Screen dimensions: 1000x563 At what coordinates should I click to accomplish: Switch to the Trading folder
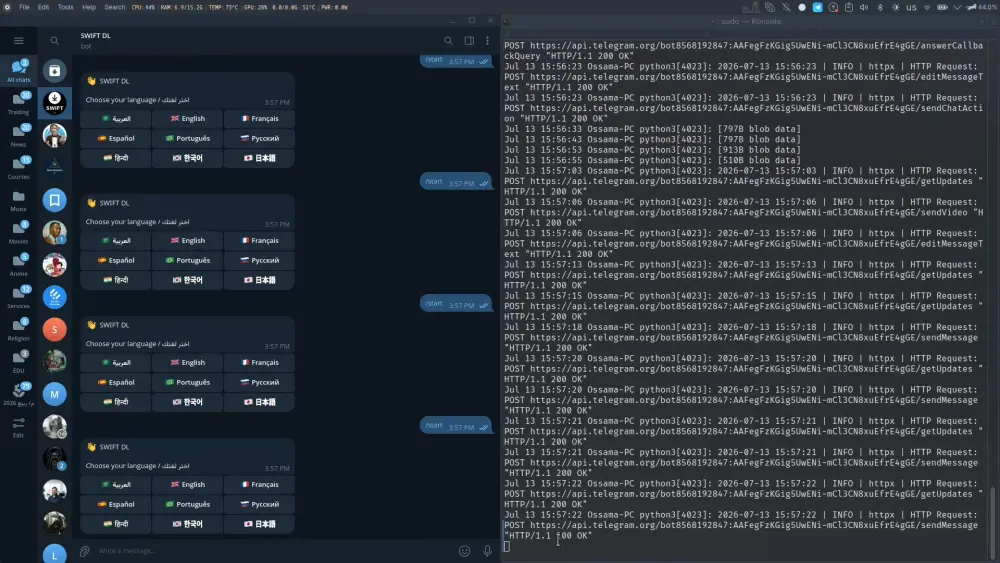18,103
